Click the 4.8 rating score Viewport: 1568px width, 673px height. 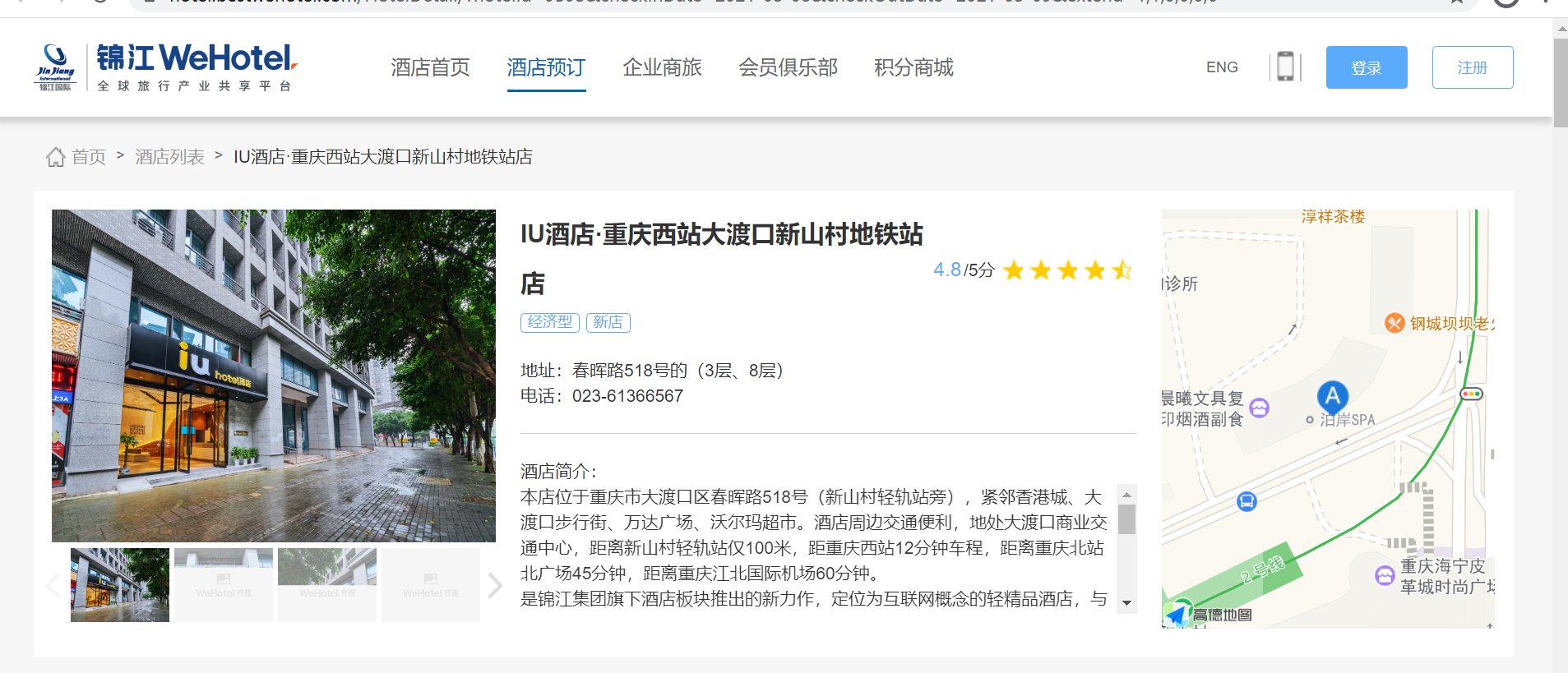click(x=947, y=270)
